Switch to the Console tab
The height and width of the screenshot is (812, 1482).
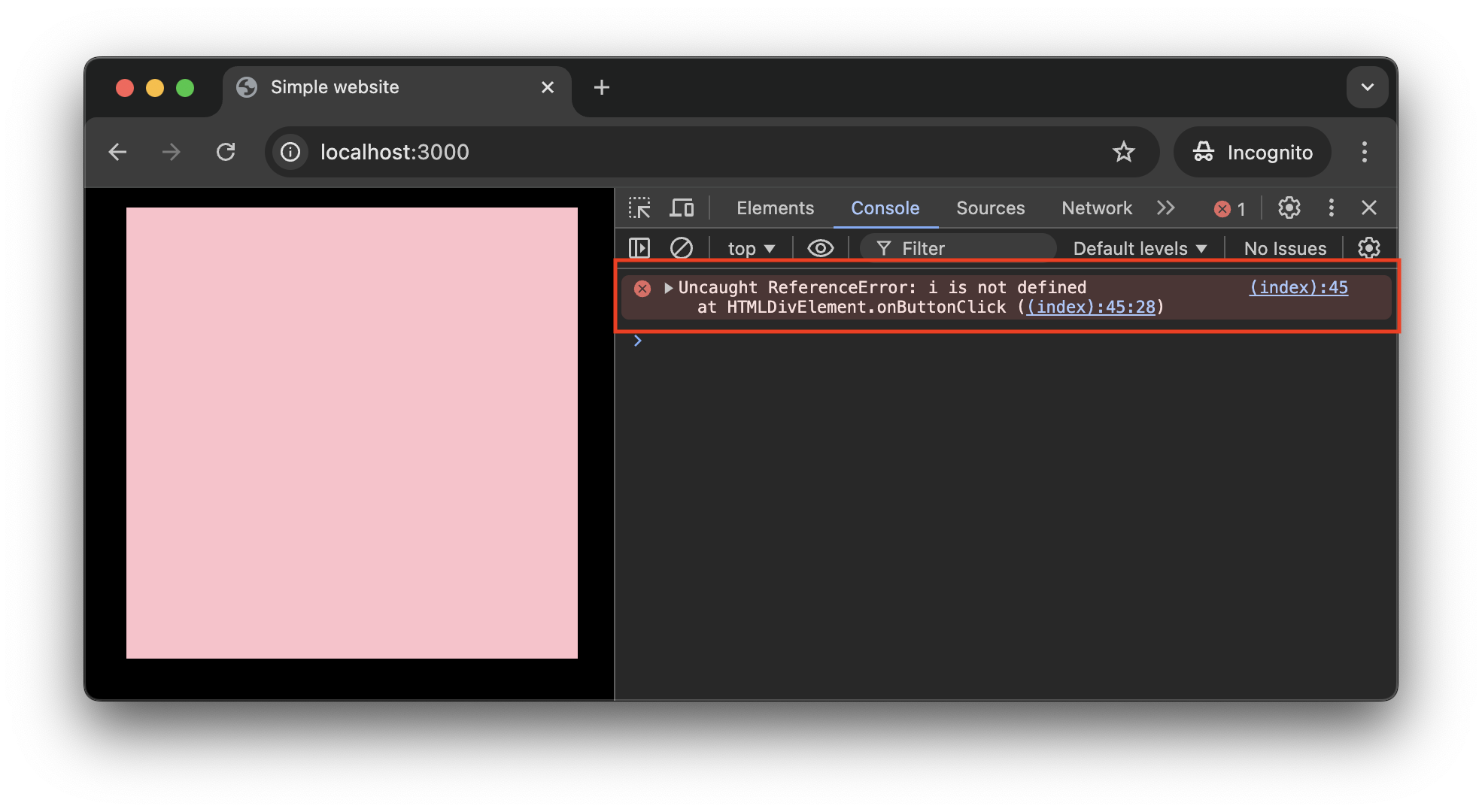885,208
